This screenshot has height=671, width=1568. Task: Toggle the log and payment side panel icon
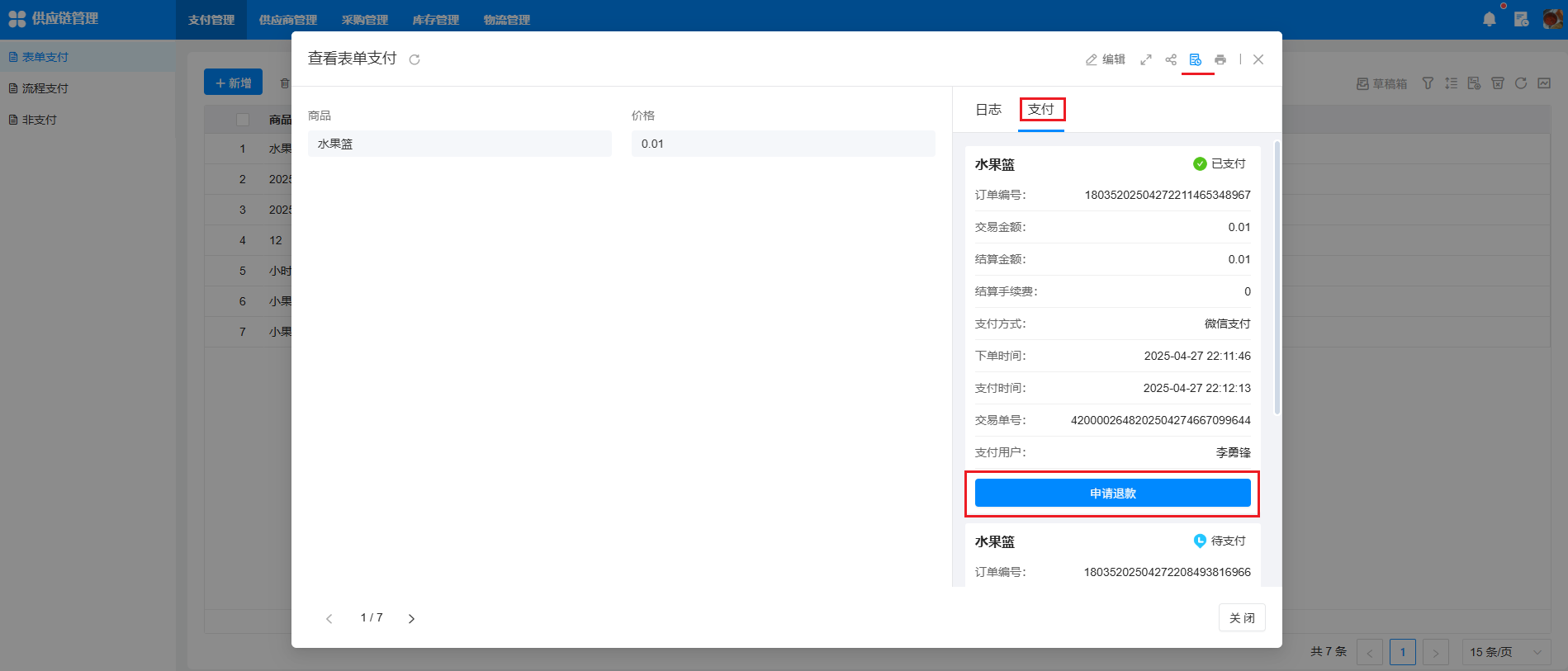click(1195, 59)
